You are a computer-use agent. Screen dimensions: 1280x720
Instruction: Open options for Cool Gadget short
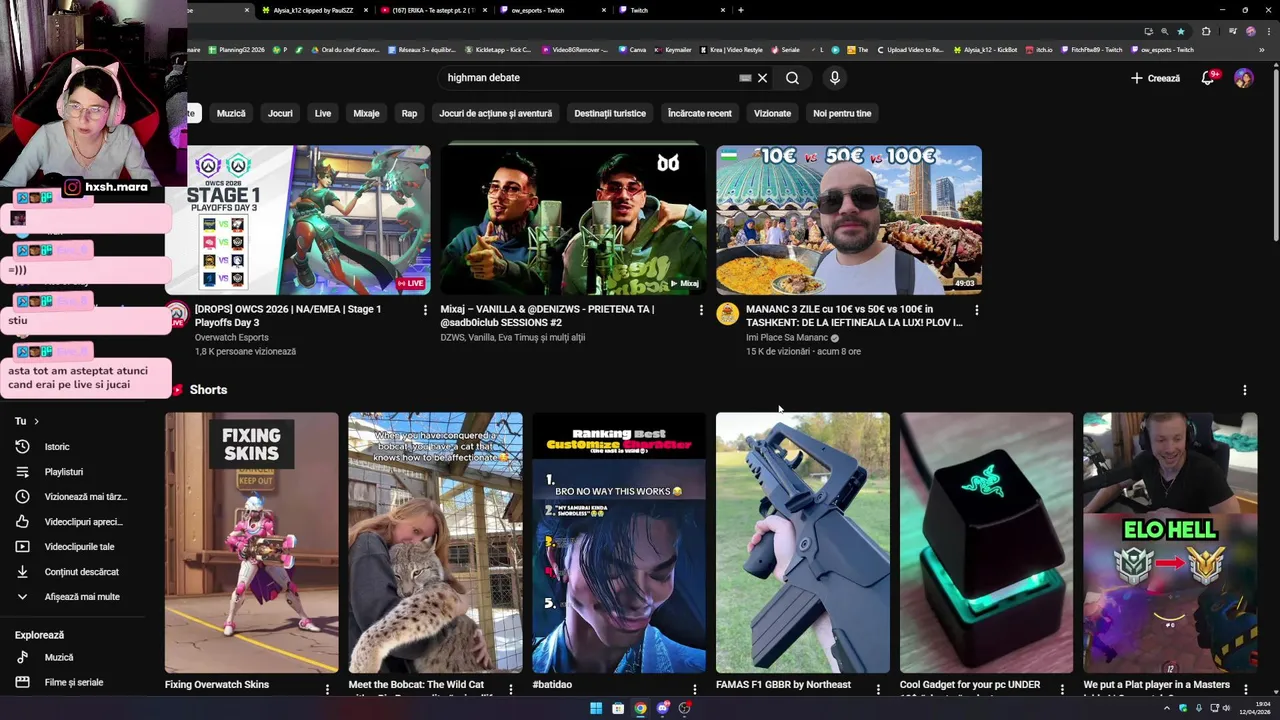coord(1062,689)
